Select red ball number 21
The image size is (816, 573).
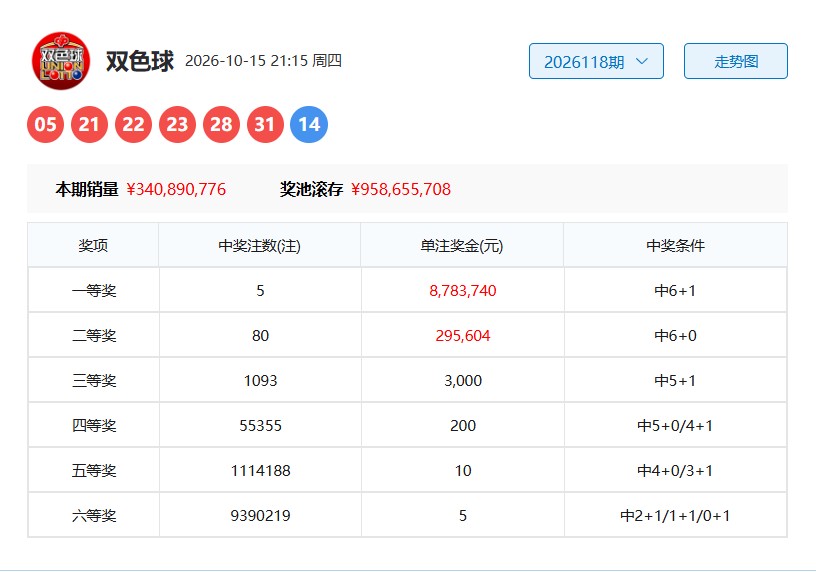point(89,124)
